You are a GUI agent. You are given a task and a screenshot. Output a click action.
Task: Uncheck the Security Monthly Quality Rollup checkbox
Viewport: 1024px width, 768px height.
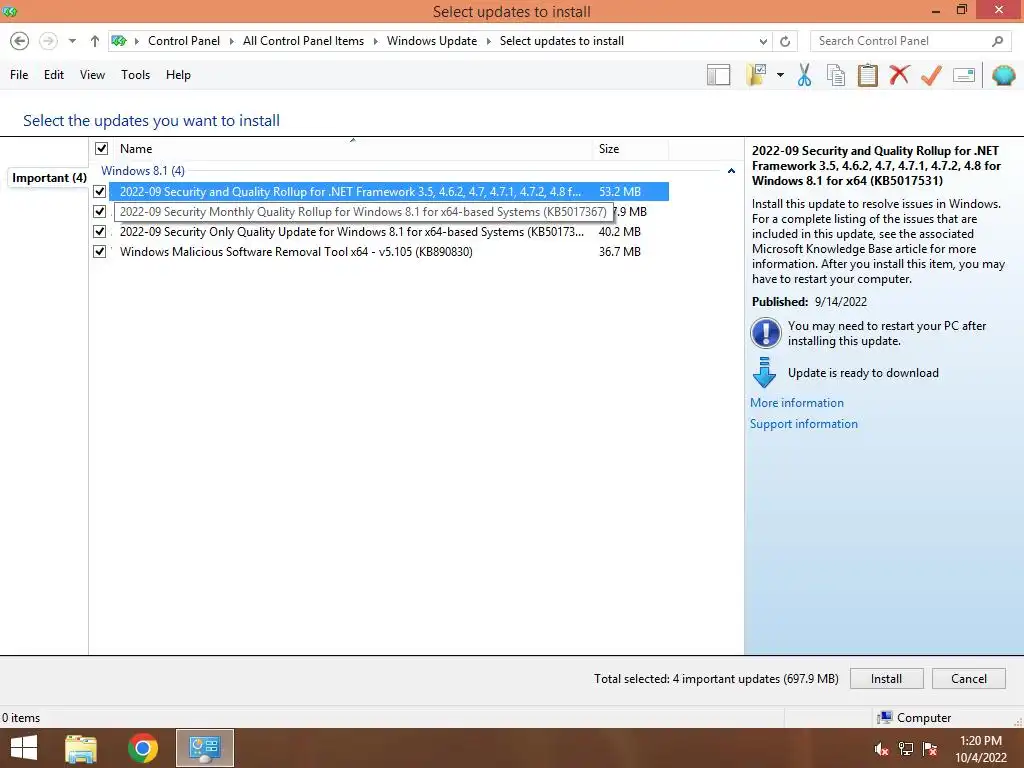99,212
